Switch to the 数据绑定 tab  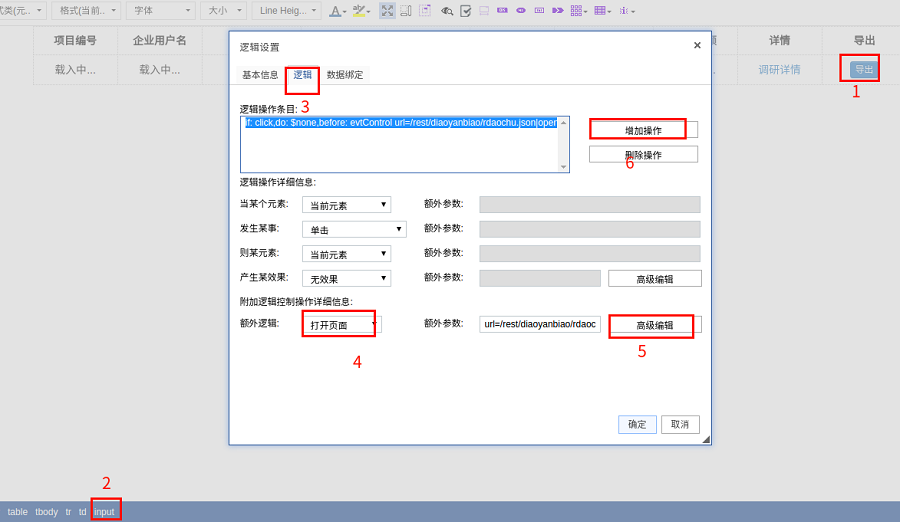pyautogui.click(x=345, y=75)
